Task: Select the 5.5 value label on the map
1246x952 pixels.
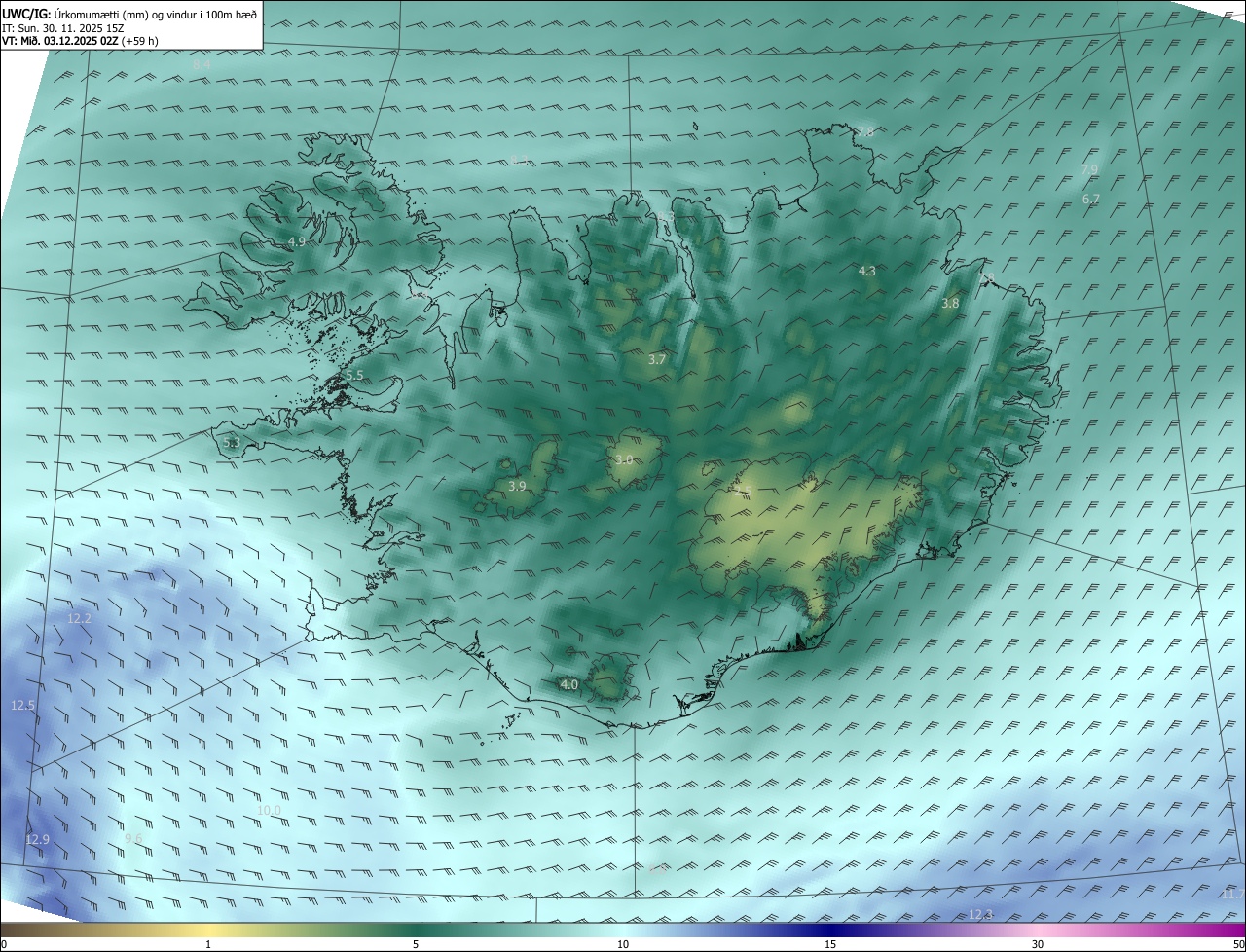Action: click(x=354, y=375)
